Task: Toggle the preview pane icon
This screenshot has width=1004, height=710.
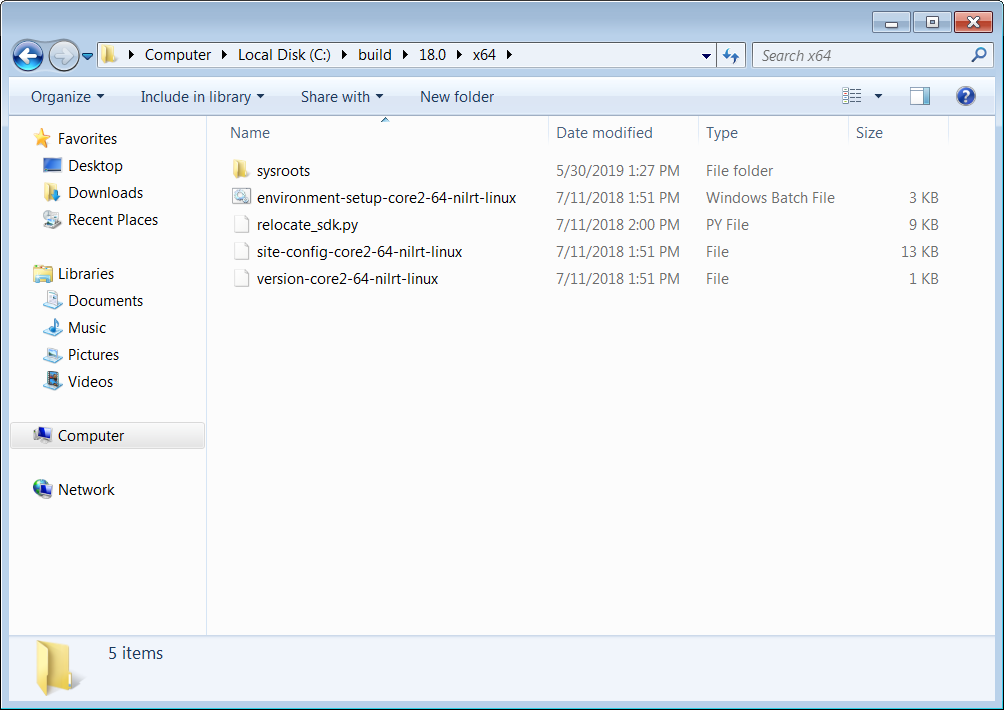Action: [x=919, y=96]
